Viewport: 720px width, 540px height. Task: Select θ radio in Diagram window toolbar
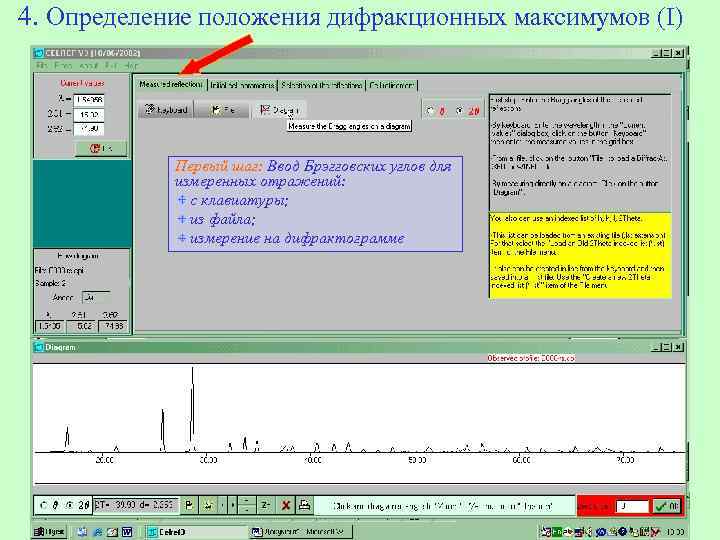click(x=44, y=505)
